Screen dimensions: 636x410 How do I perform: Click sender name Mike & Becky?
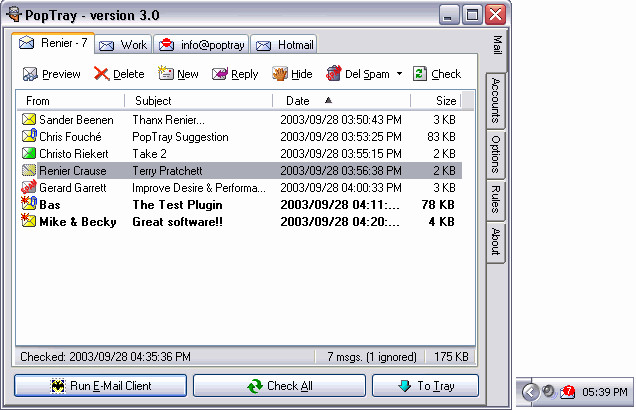tap(78, 222)
